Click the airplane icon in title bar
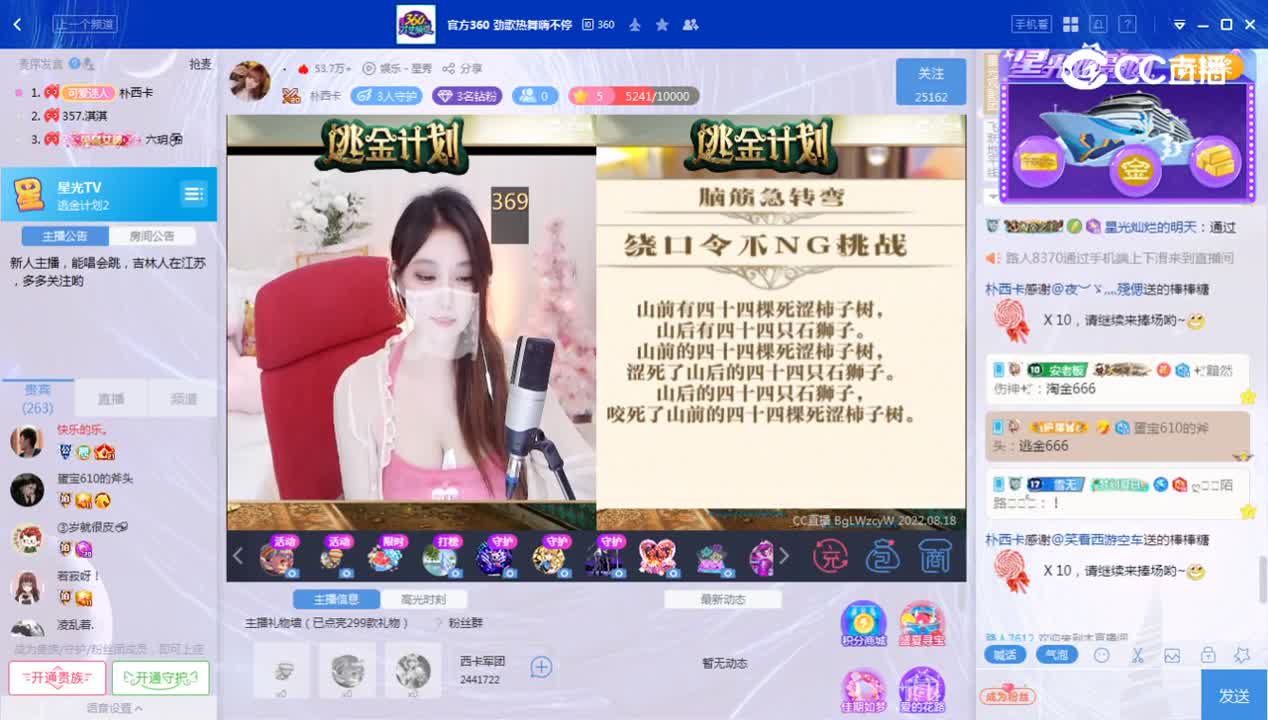The image size is (1268, 720). (634, 25)
